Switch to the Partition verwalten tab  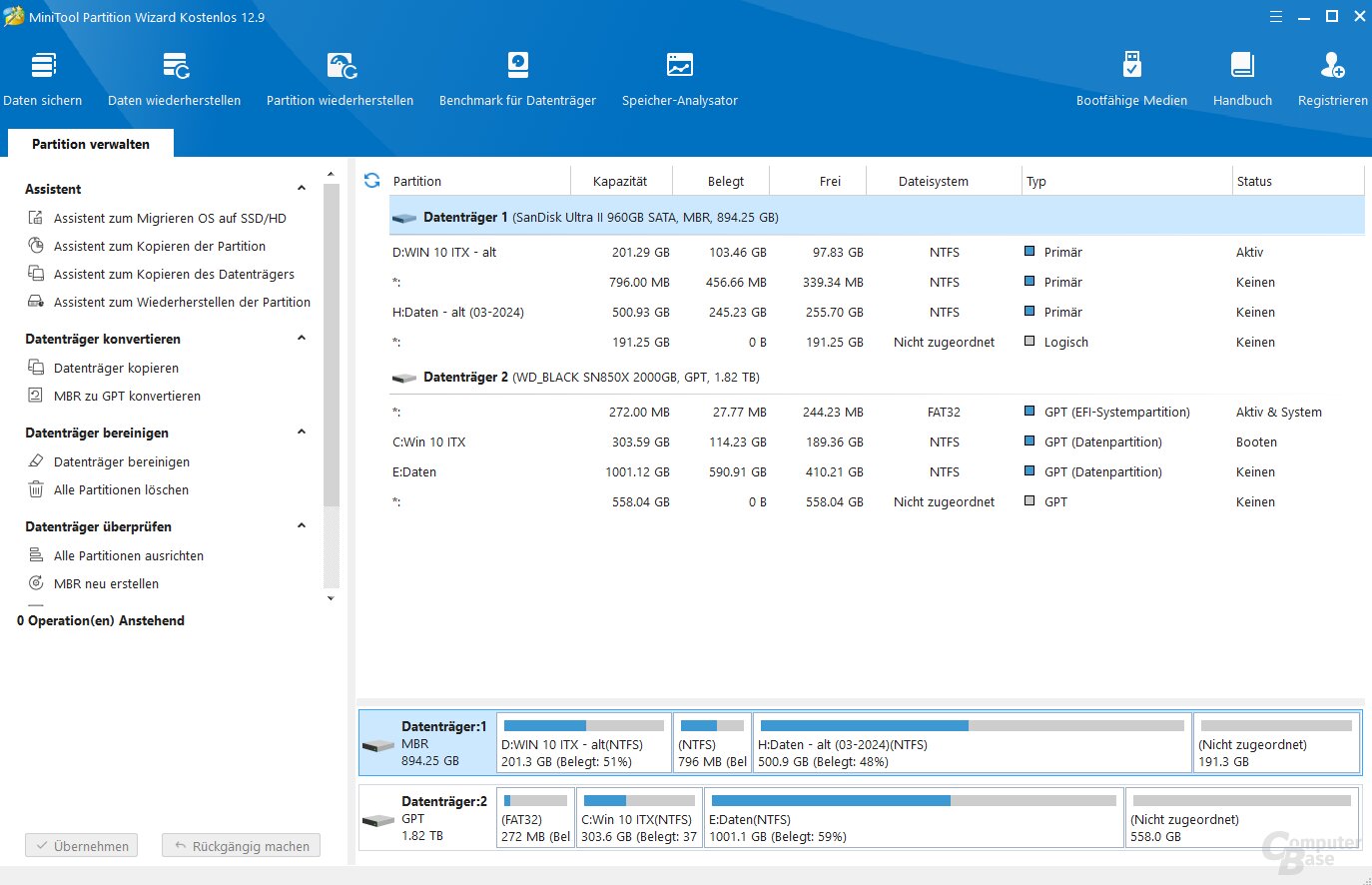coord(90,143)
